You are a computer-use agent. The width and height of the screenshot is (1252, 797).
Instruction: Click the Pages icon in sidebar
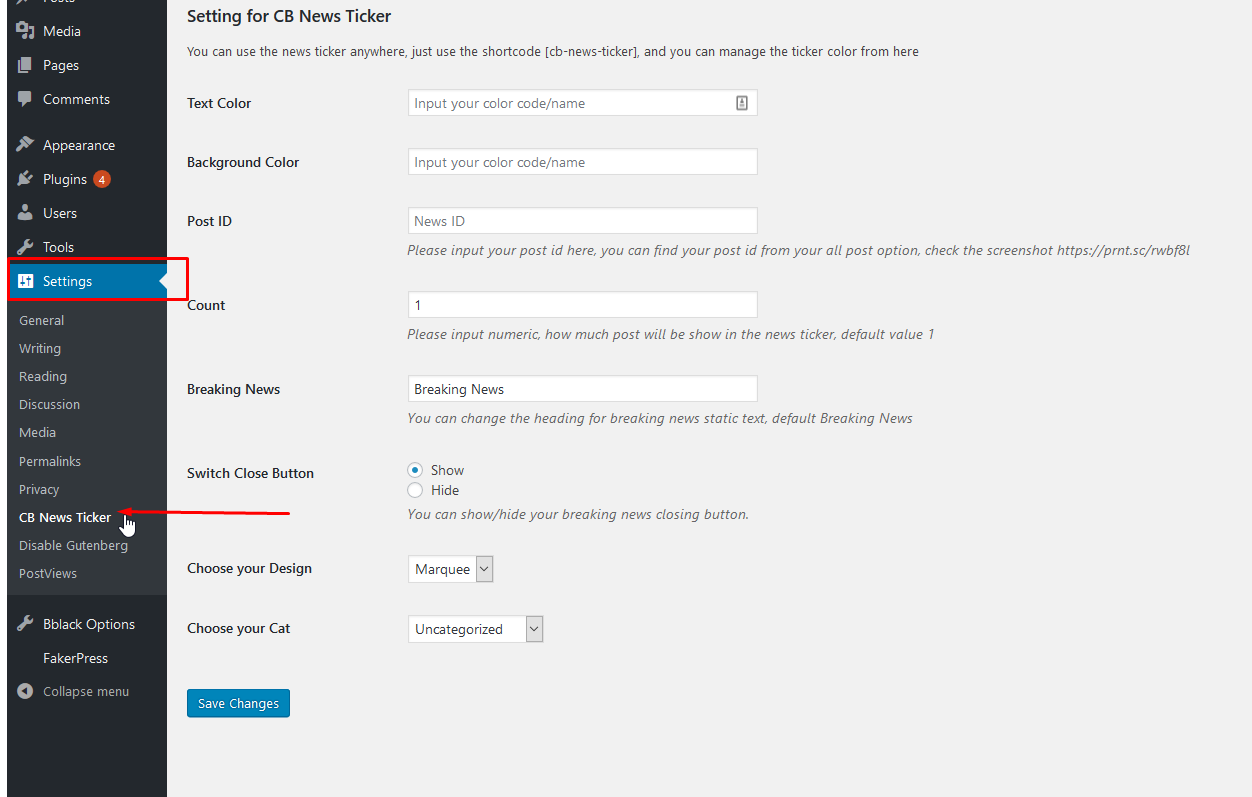pyautogui.click(x=26, y=65)
